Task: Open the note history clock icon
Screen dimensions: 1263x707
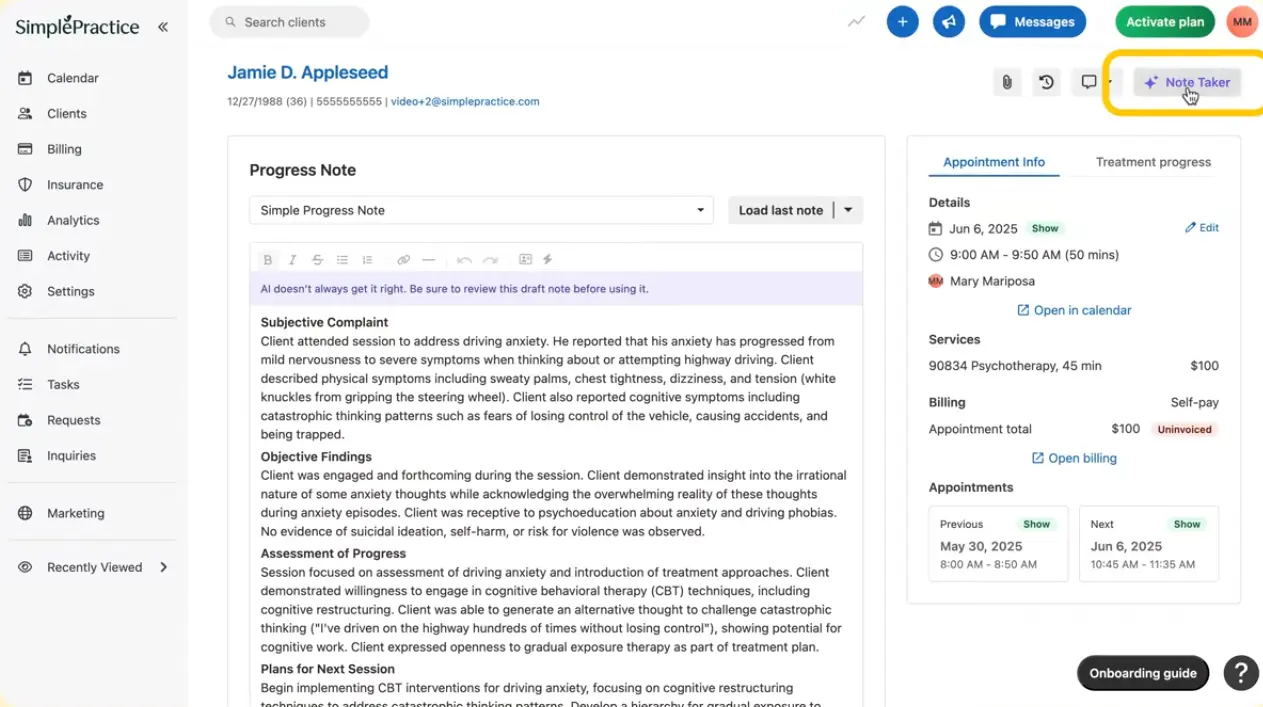Action: pyautogui.click(x=1047, y=82)
